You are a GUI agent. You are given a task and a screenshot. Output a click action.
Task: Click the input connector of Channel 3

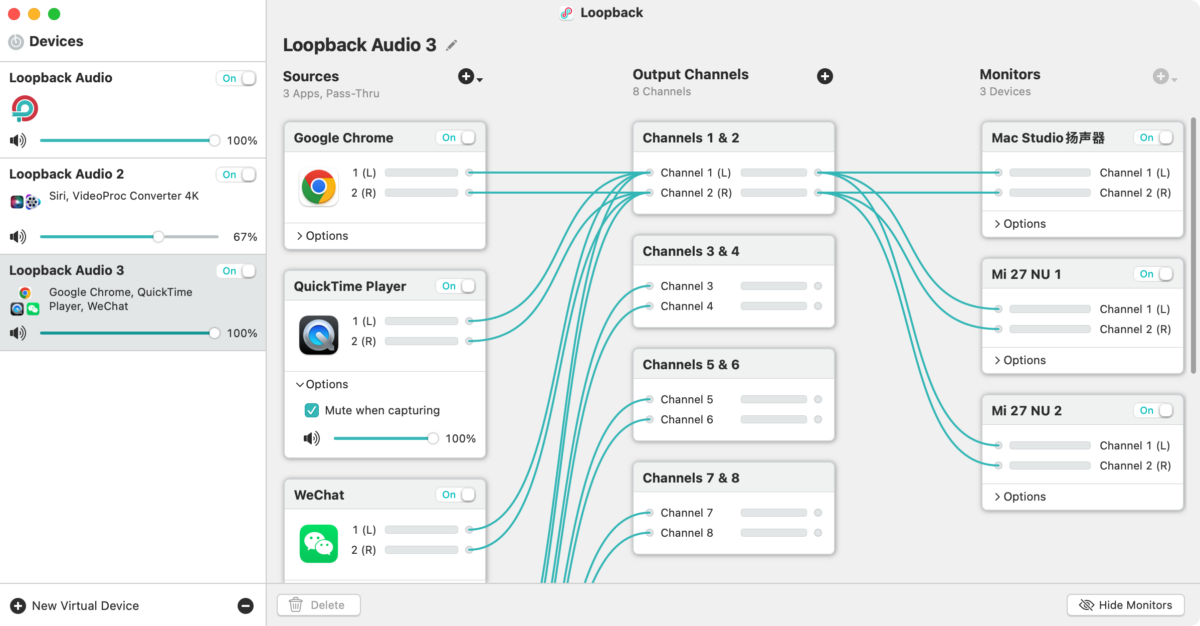click(649, 286)
